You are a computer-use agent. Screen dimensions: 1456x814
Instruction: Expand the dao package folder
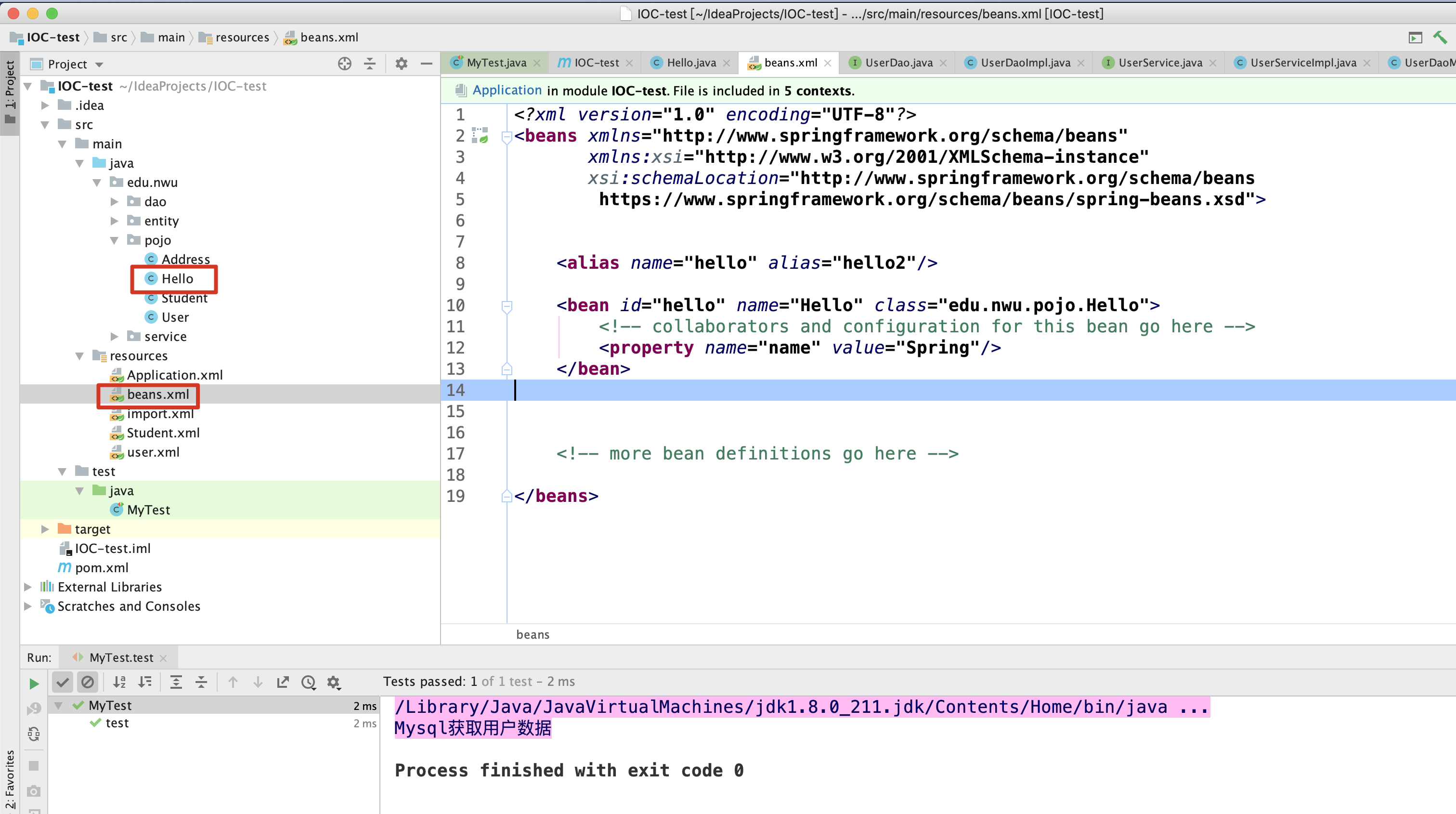(x=114, y=202)
